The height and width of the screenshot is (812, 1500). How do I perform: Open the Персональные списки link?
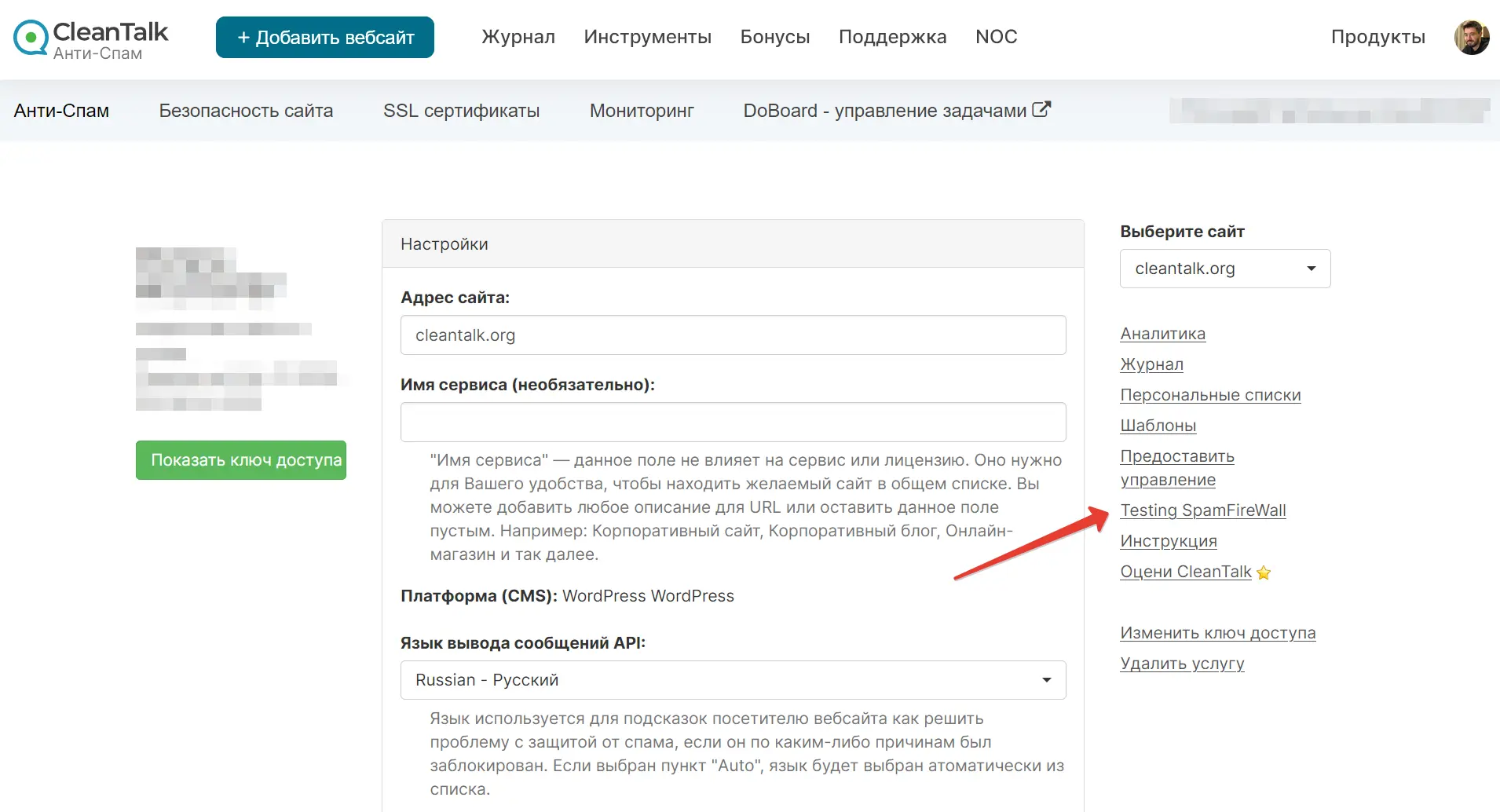tap(1211, 395)
